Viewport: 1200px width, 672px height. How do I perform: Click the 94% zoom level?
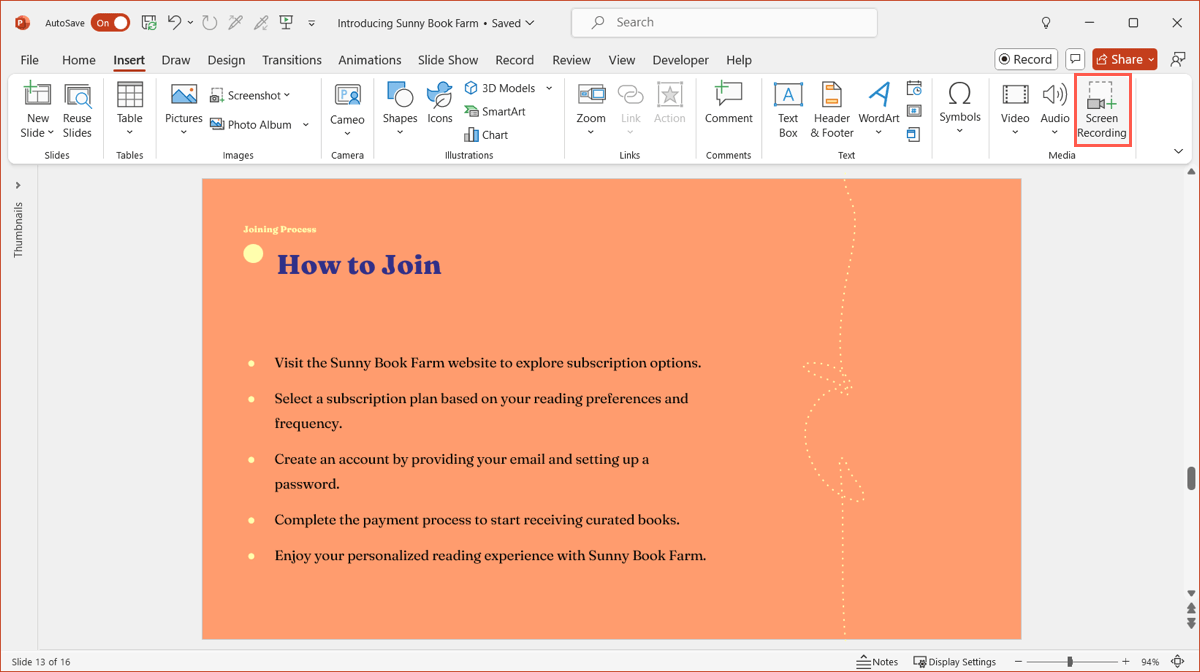(1150, 662)
